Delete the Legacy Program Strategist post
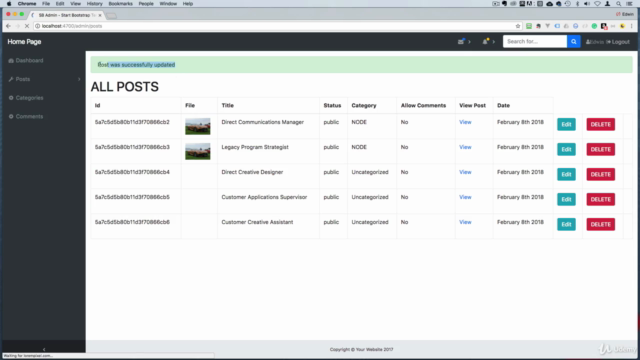This screenshot has width=640, height=360. point(600,149)
